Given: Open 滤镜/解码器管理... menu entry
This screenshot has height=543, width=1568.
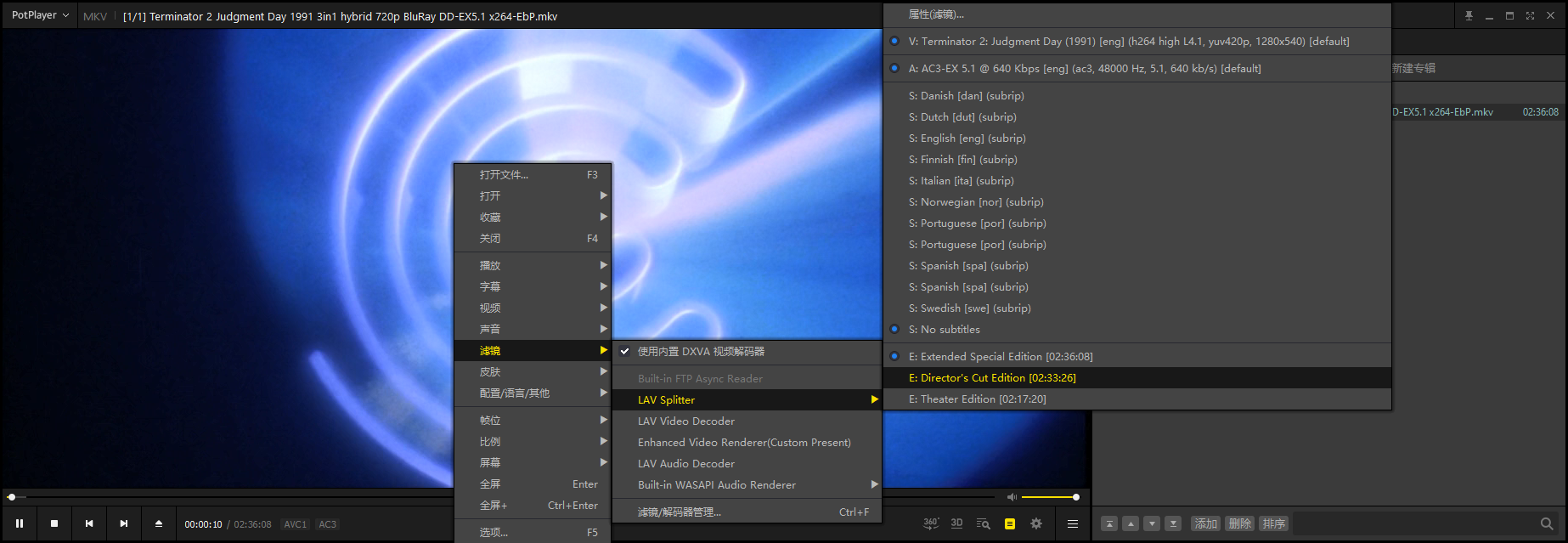Looking at the screenshot, I should point(680,512).
